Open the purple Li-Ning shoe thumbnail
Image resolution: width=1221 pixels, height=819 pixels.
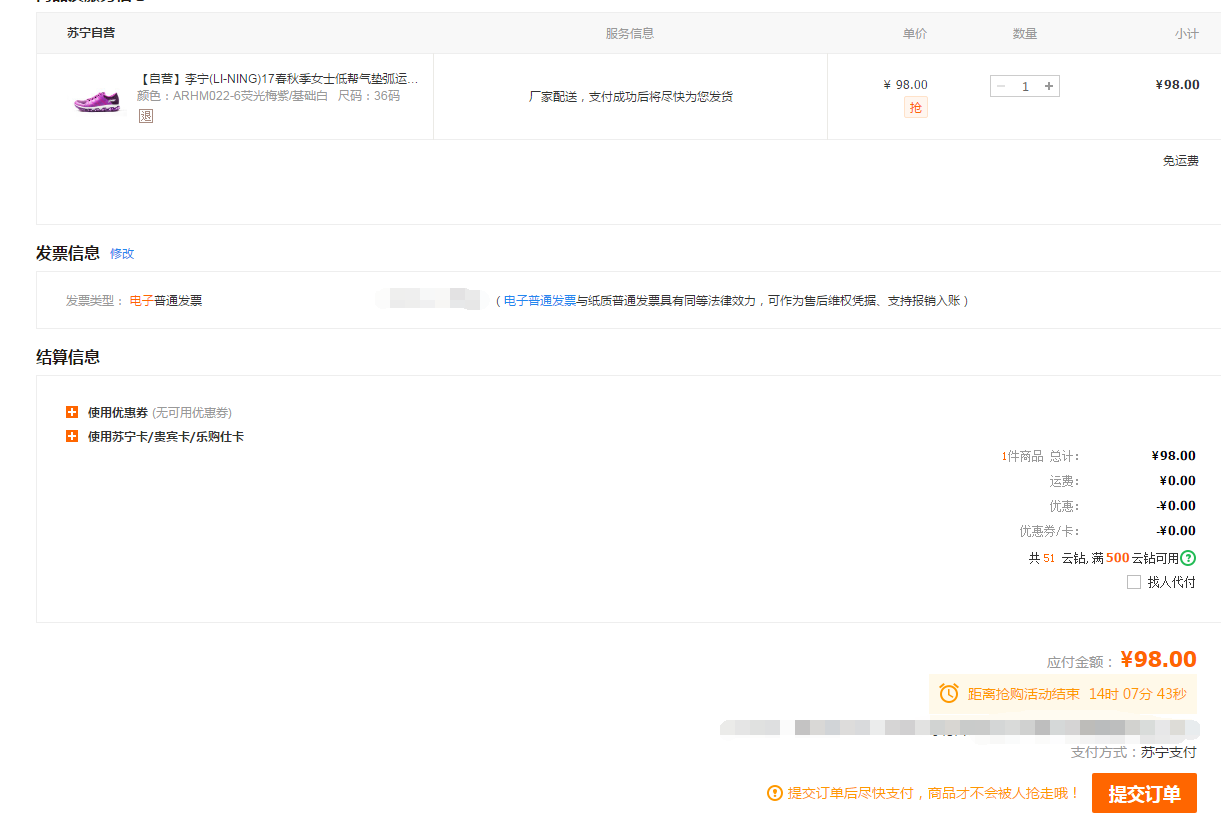pyautogui.click(x=97, y=100)
